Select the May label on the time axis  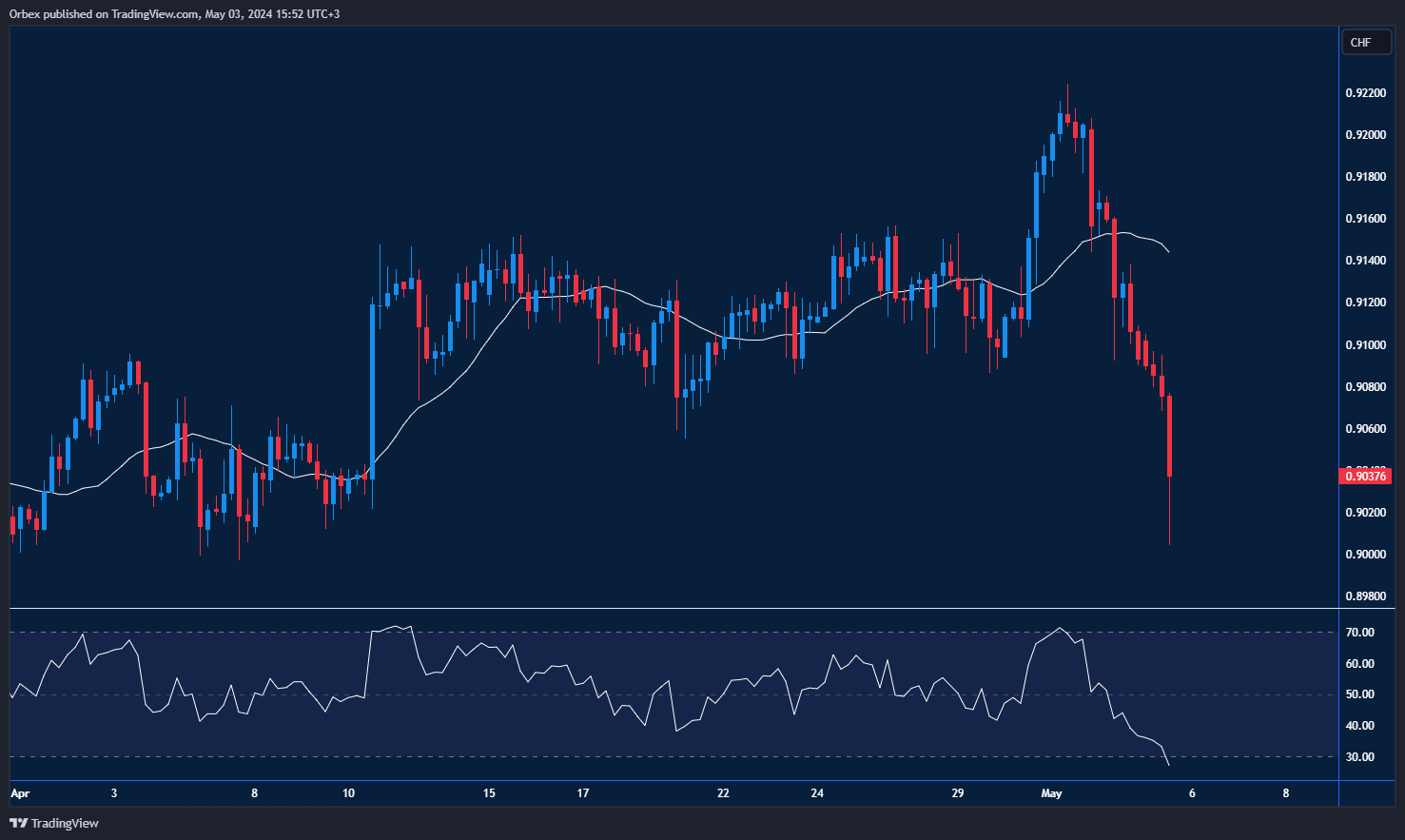point(1053,792)
